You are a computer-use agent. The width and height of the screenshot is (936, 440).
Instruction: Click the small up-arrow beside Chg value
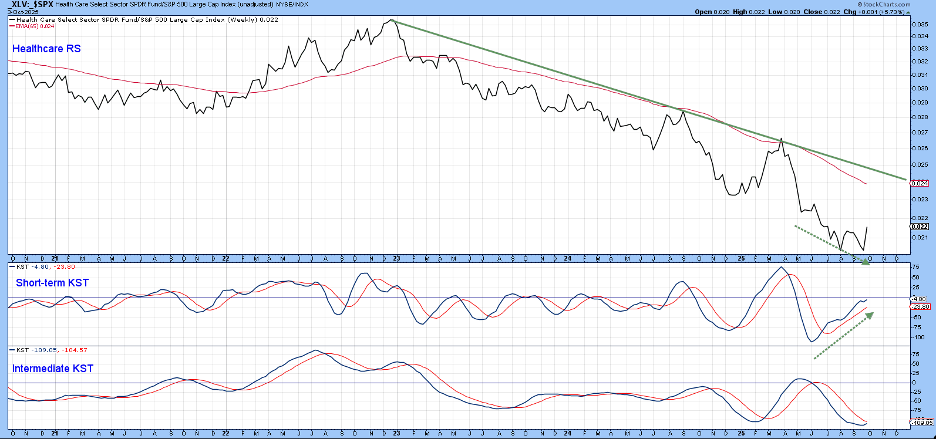(x=909, y=12)
